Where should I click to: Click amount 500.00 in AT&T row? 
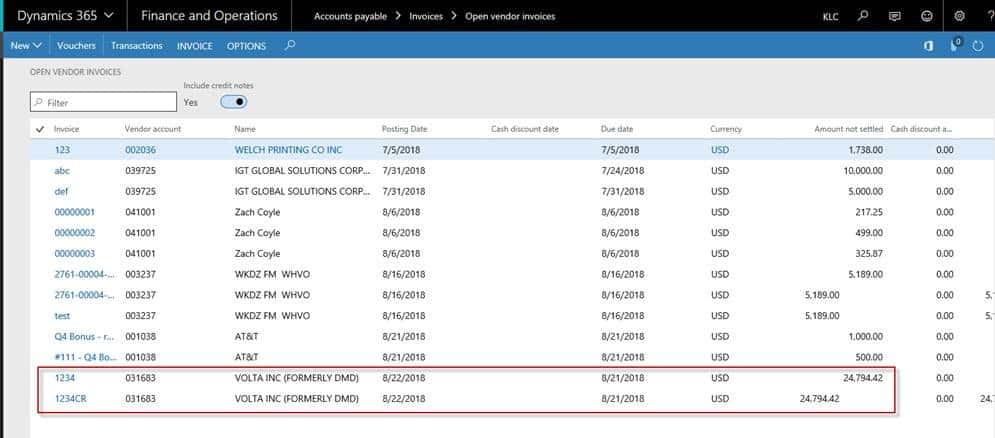click(870, 357)
